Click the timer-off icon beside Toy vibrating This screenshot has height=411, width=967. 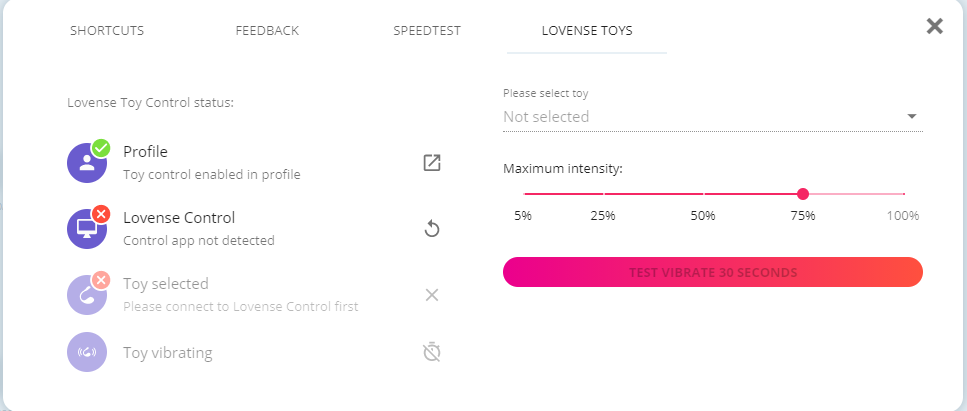[x=432, y=352]
